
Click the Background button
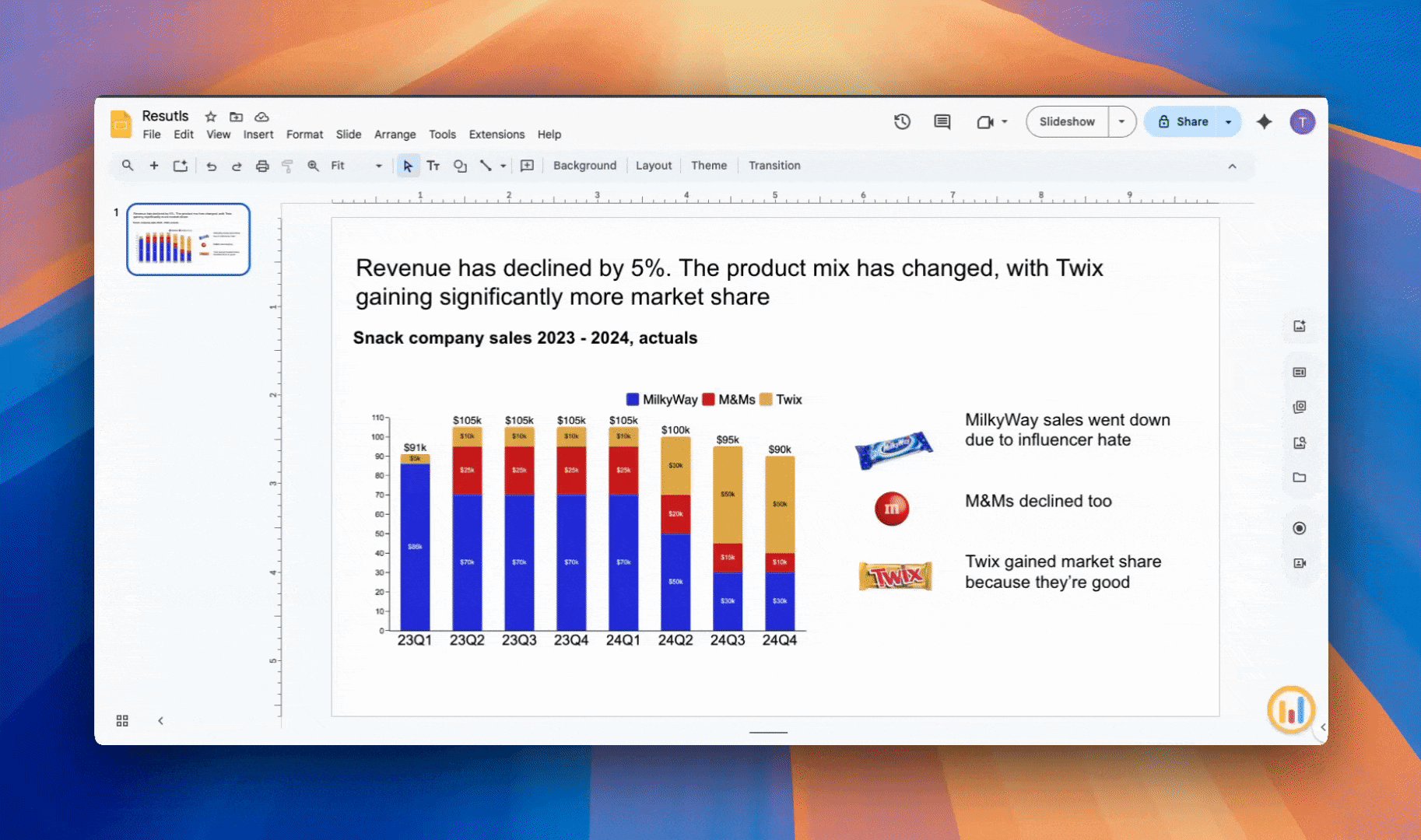[584, 166]
